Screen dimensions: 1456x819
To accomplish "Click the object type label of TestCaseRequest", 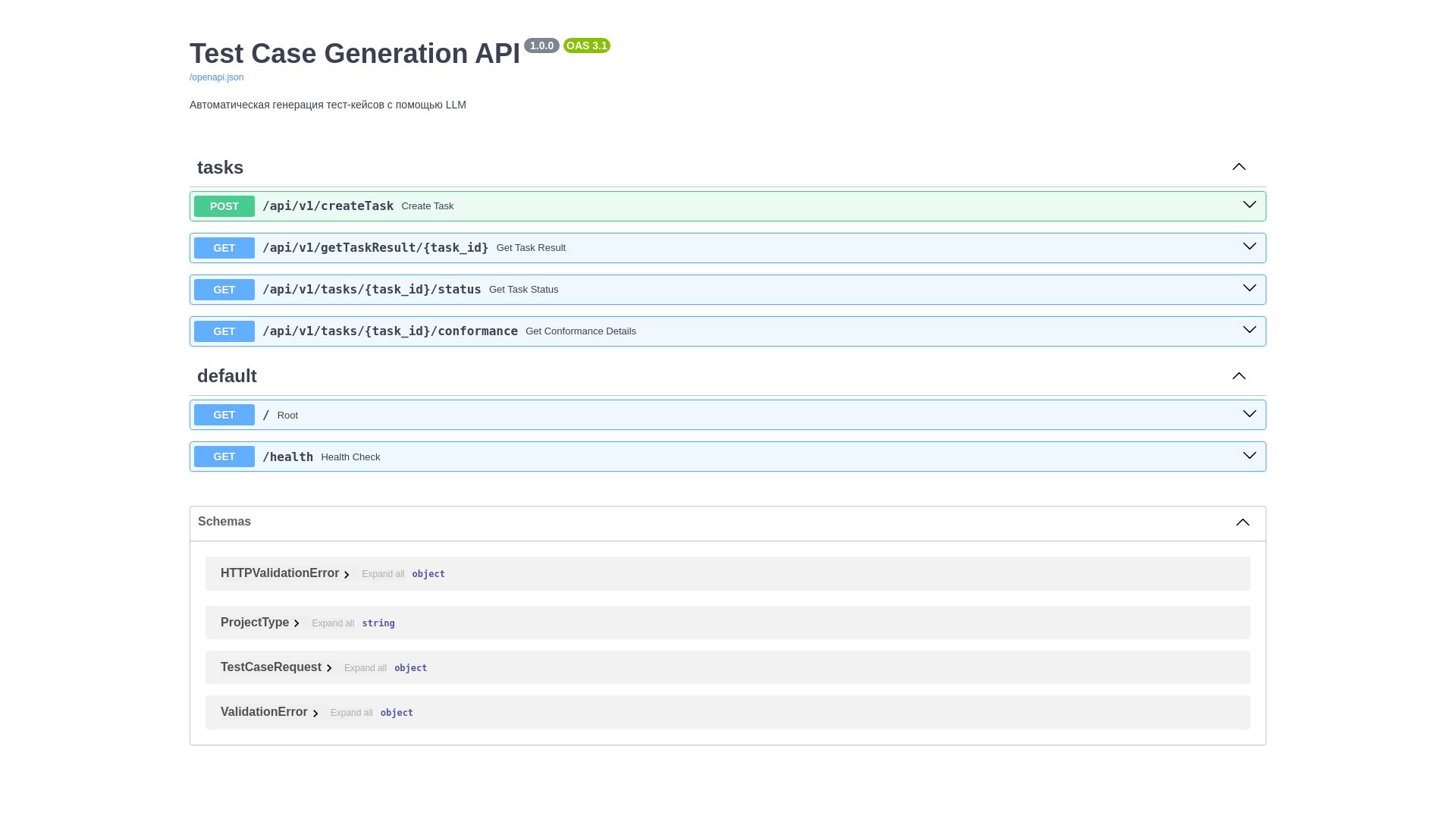I will pyautogui.click(x=410, y=668).
